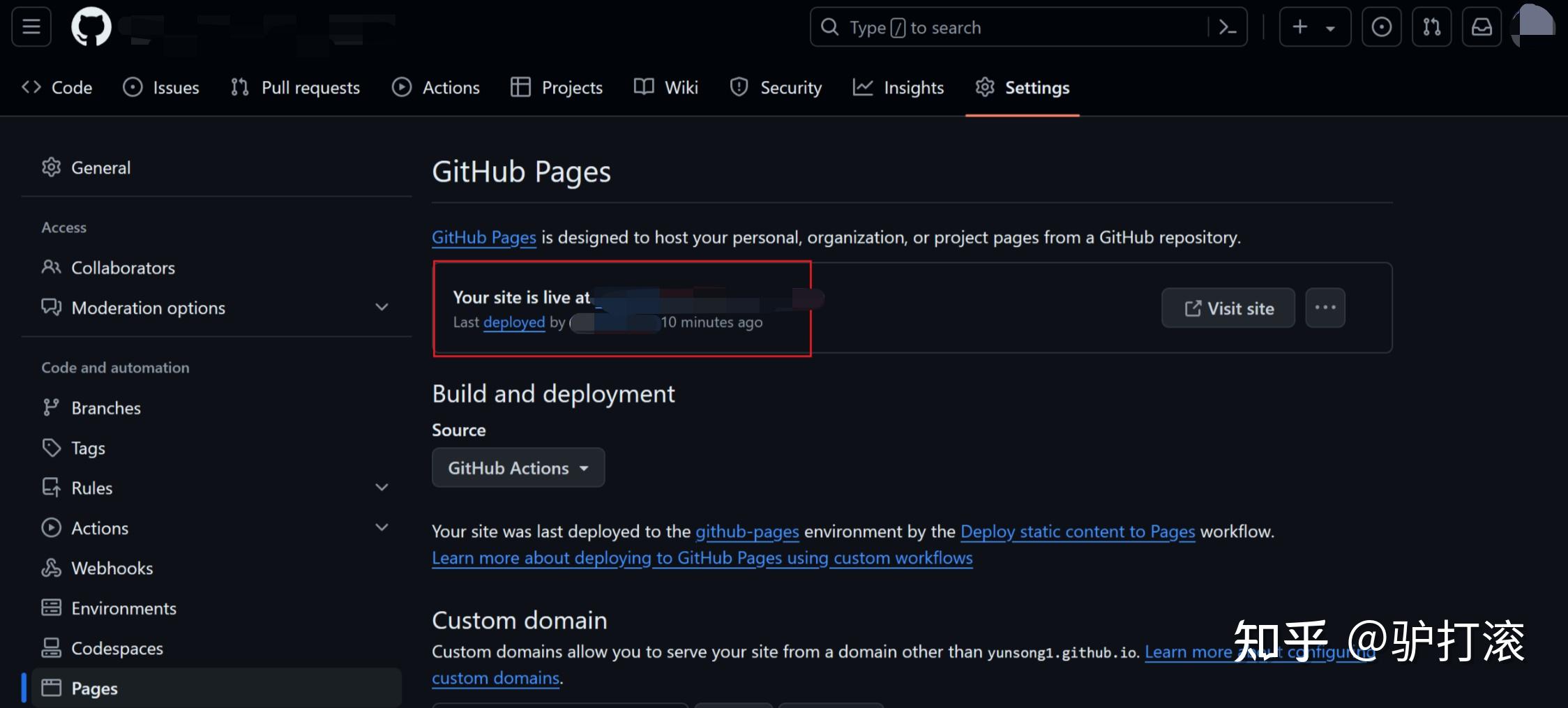Open the notifications inbox icon
Image resolution: width=1568 pixels, height=708 pixels.
(1482, 27)
